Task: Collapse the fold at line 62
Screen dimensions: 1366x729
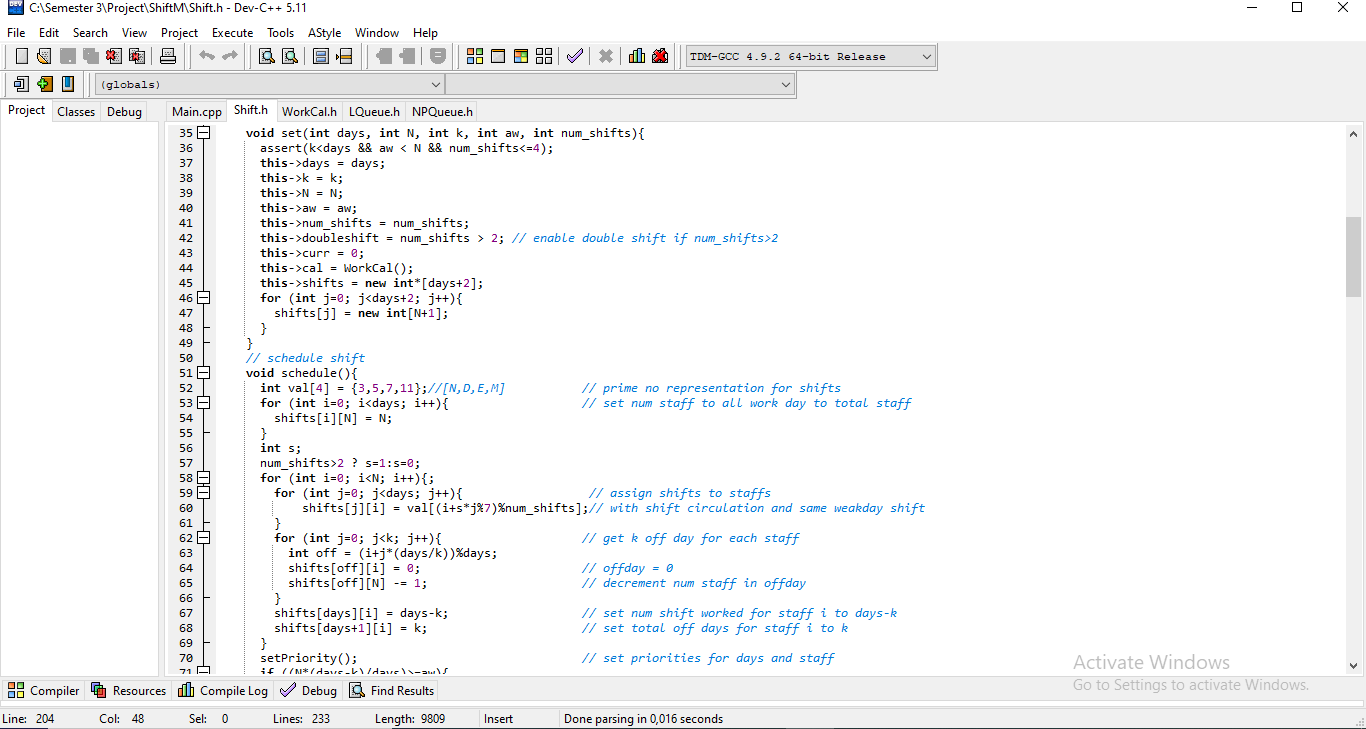Action: (x=204, y=538)
